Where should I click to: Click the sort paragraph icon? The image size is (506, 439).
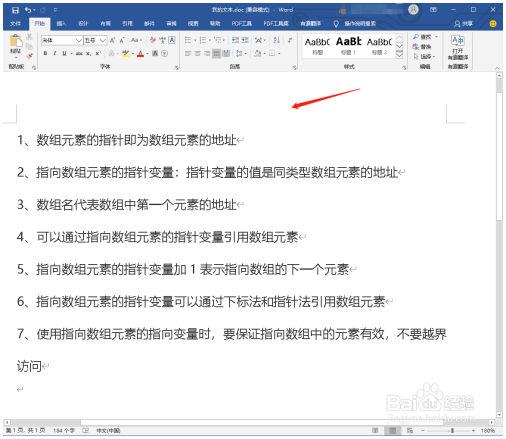click(276, 40)
